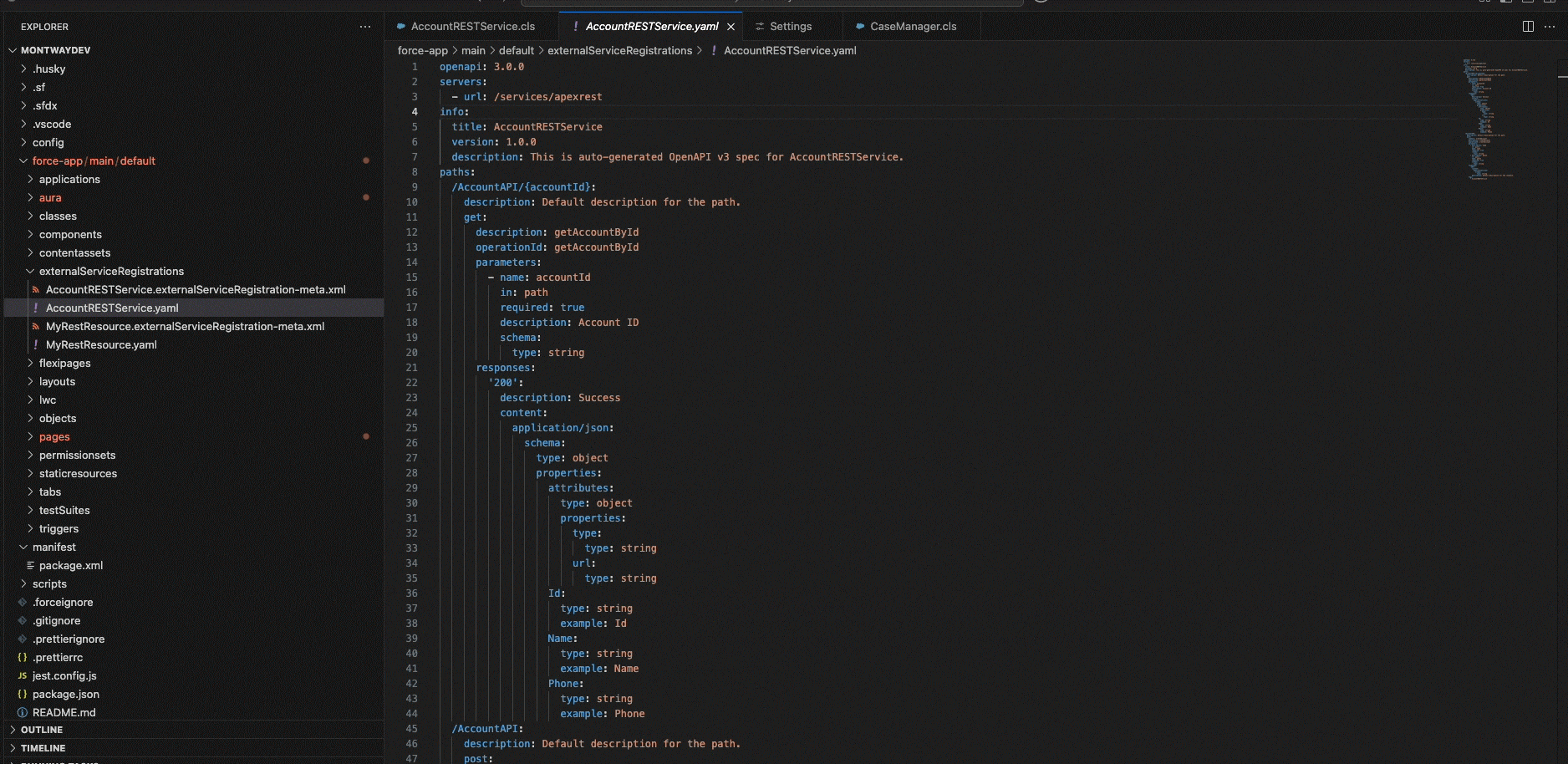Open the Explorer "..." views and more actions
The width and height of the screenshot is (1568, 764).
point(365,26)
